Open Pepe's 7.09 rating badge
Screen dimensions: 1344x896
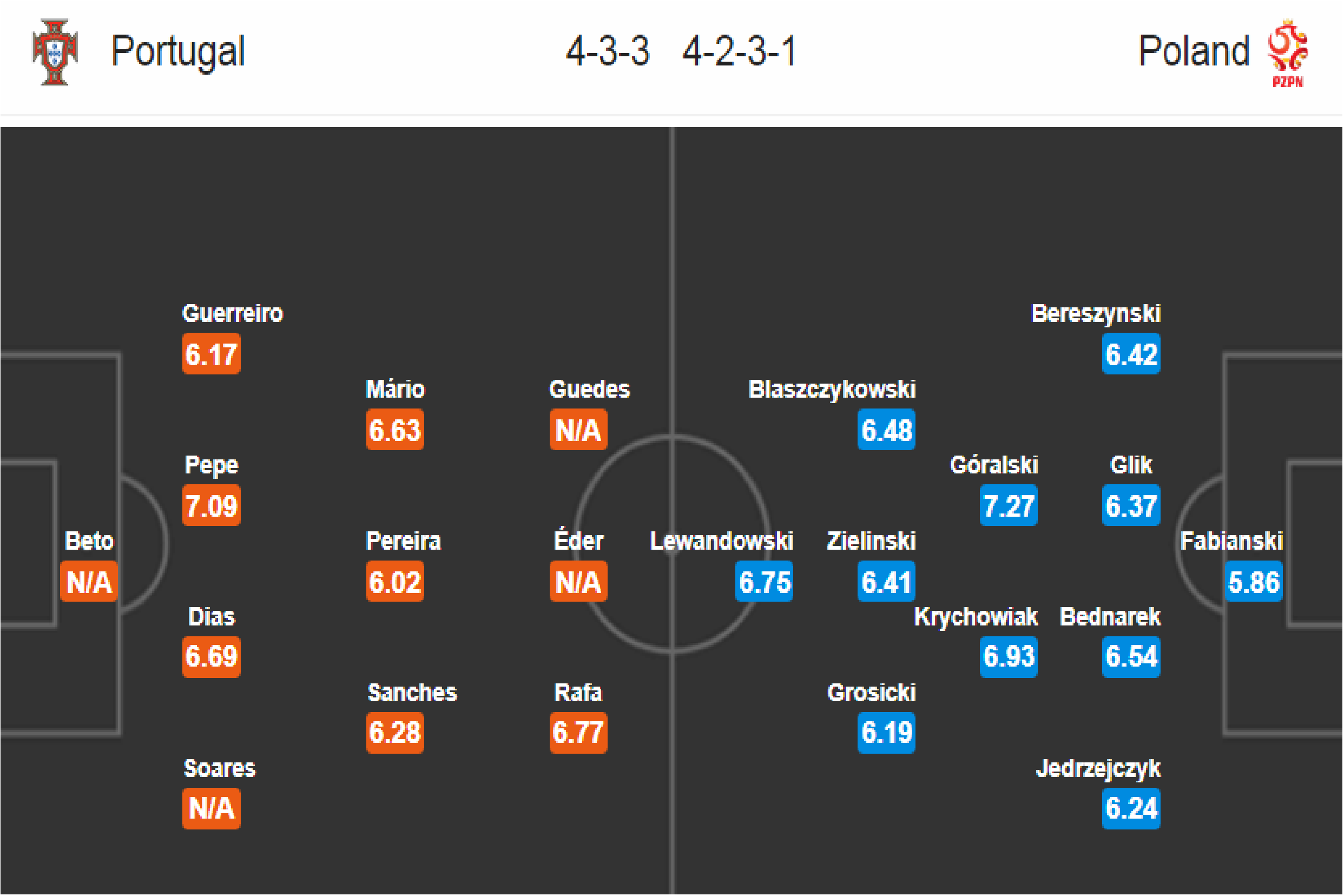coord(212,505)
